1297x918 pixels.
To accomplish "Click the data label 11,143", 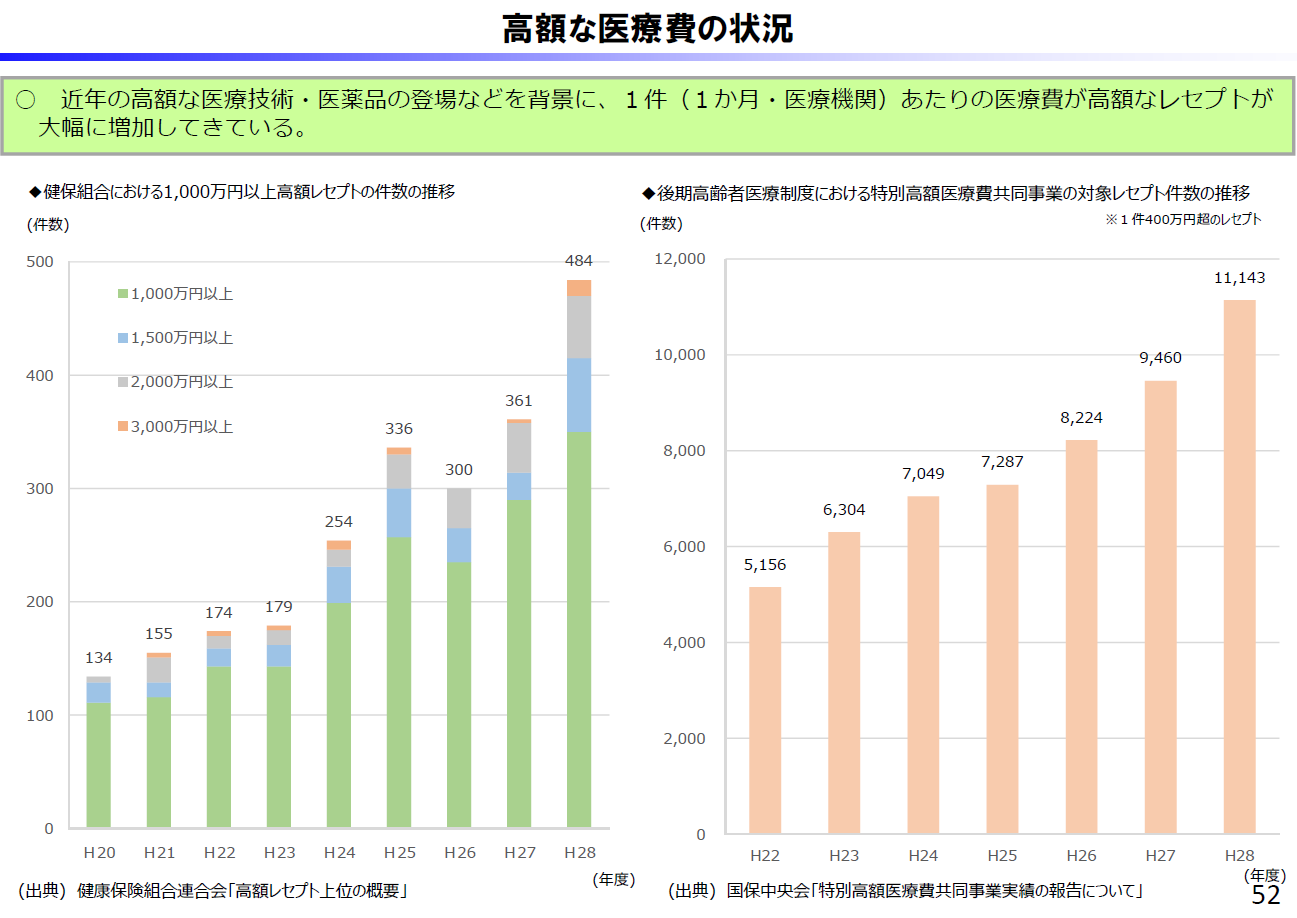I will click(x=1239, y=279).
